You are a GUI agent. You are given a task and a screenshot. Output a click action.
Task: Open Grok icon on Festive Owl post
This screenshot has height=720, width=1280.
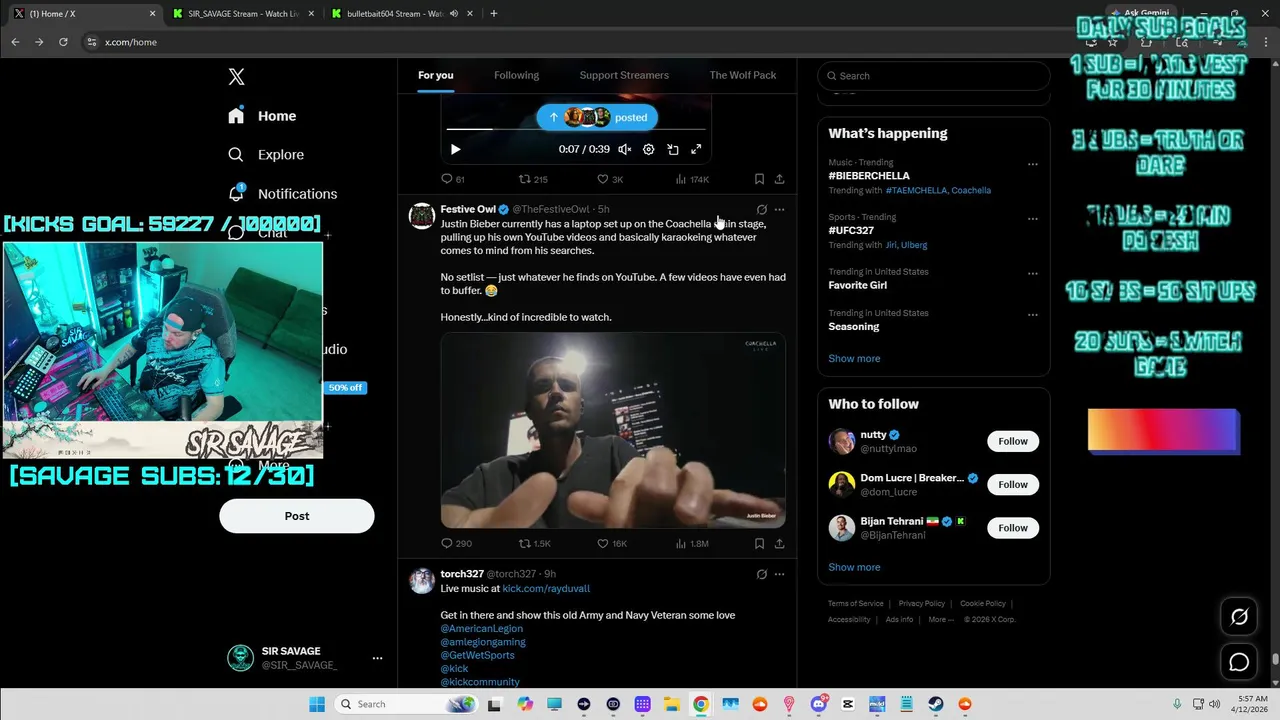pyautogui.click(x=762, y=210)
